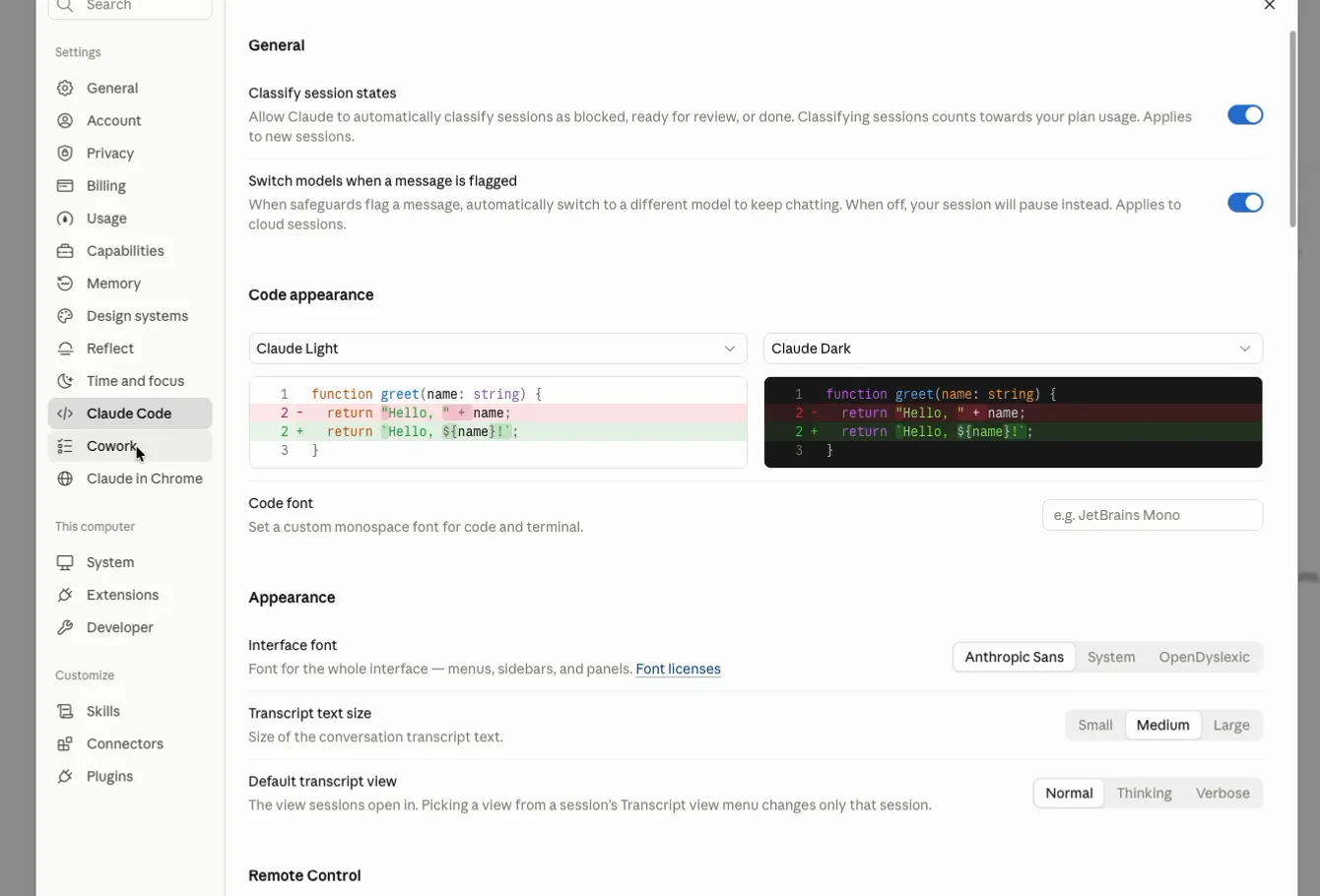The height and width of the screenshot is (896, 1320).
Task: Click the Billing card icon
Action: pos(65,186)
